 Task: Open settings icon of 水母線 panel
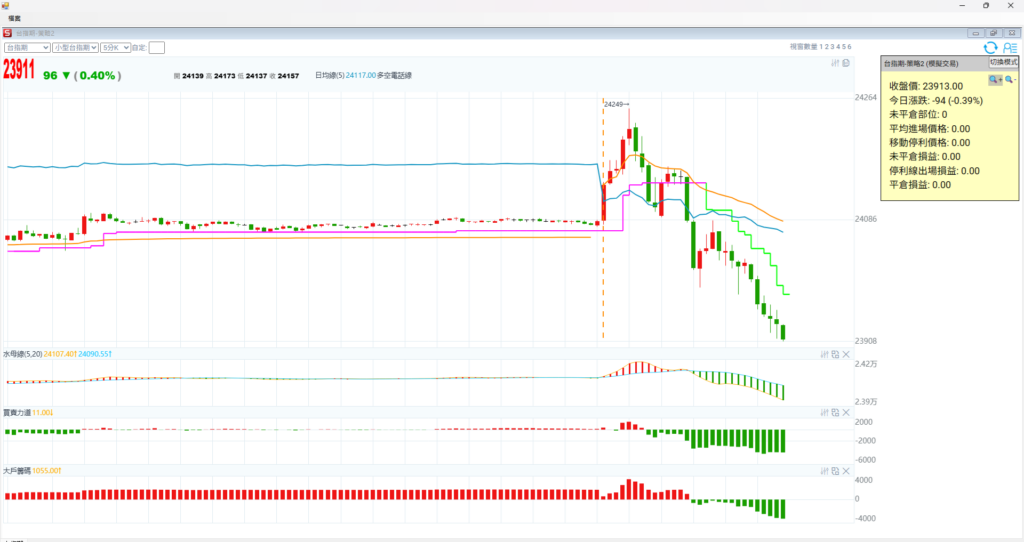(825, 354)
